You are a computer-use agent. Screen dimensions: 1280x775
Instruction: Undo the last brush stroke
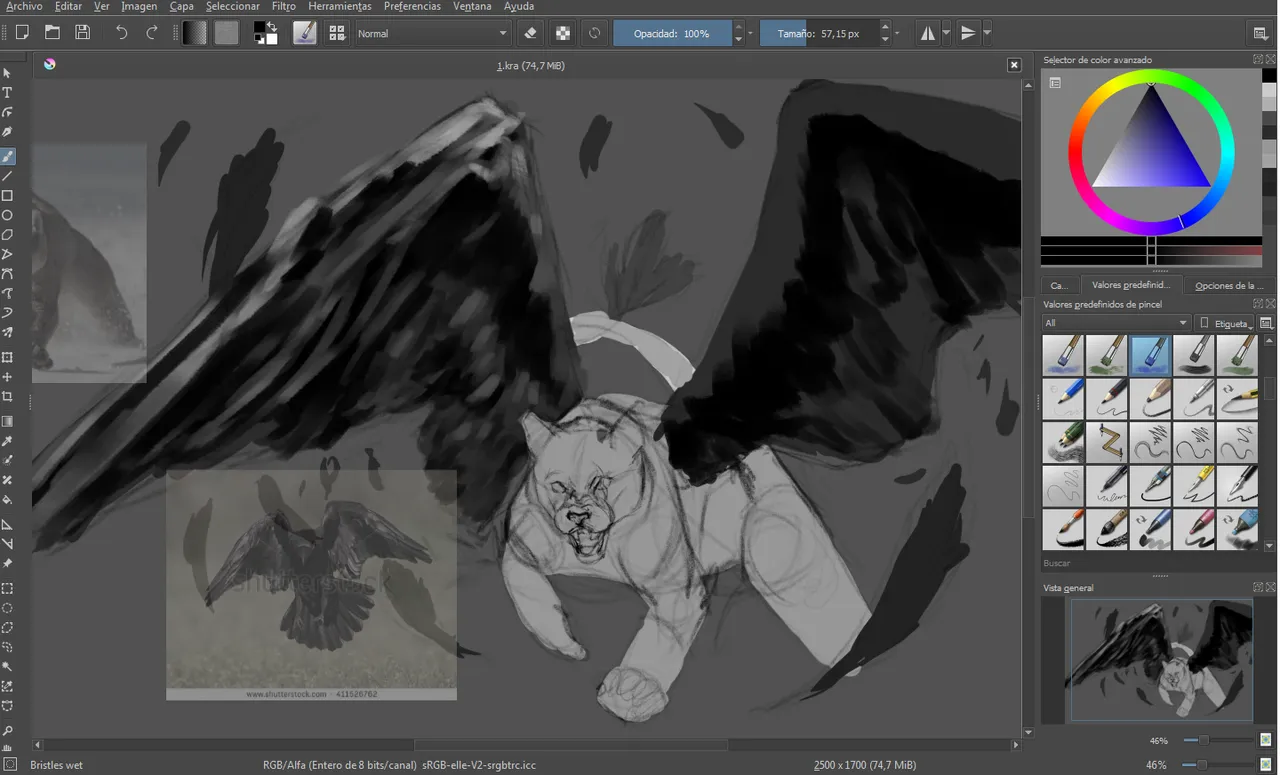[x=121, y=33]
